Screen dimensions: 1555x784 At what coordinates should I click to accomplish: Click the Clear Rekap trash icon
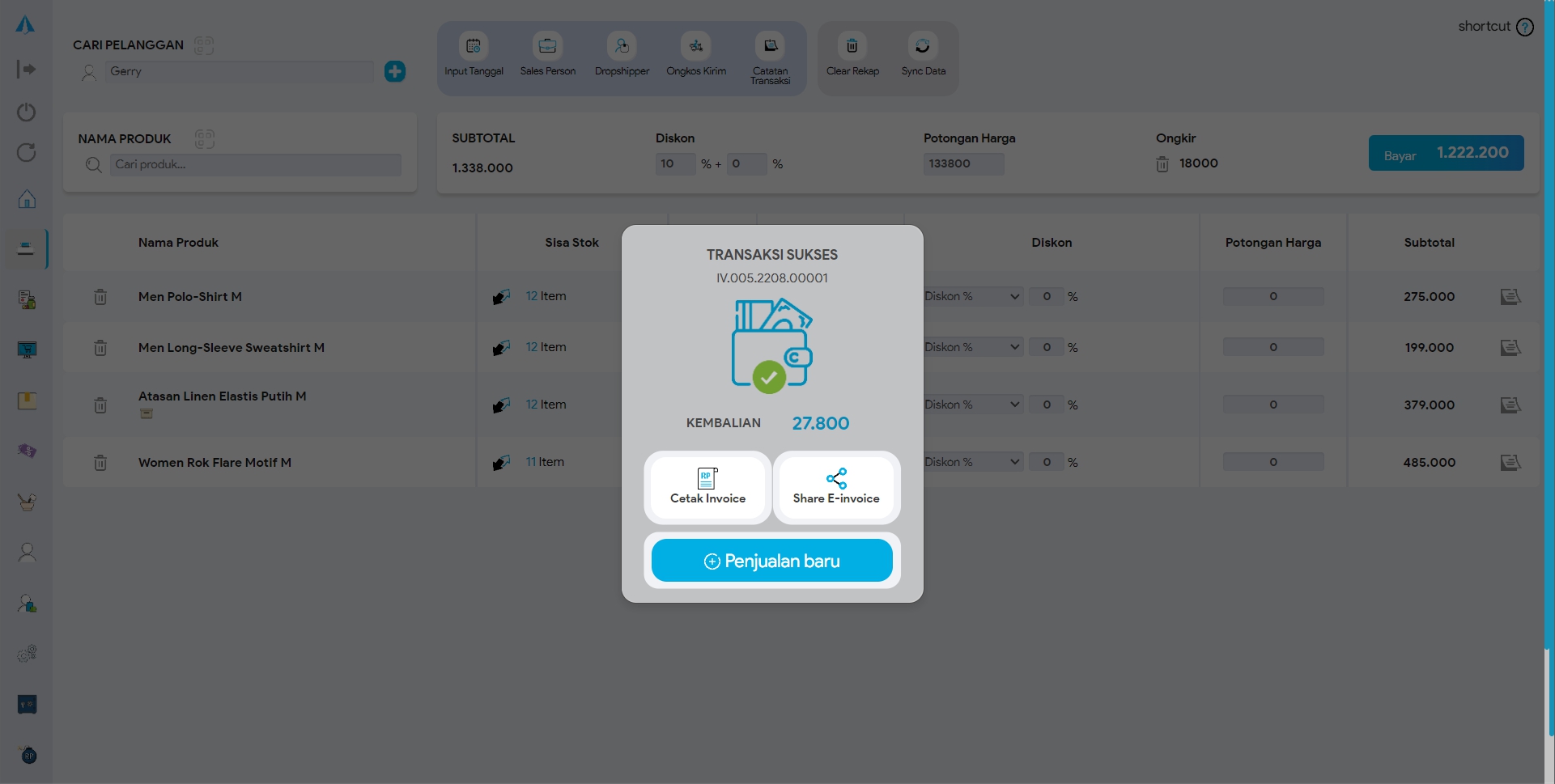point(852,48)
